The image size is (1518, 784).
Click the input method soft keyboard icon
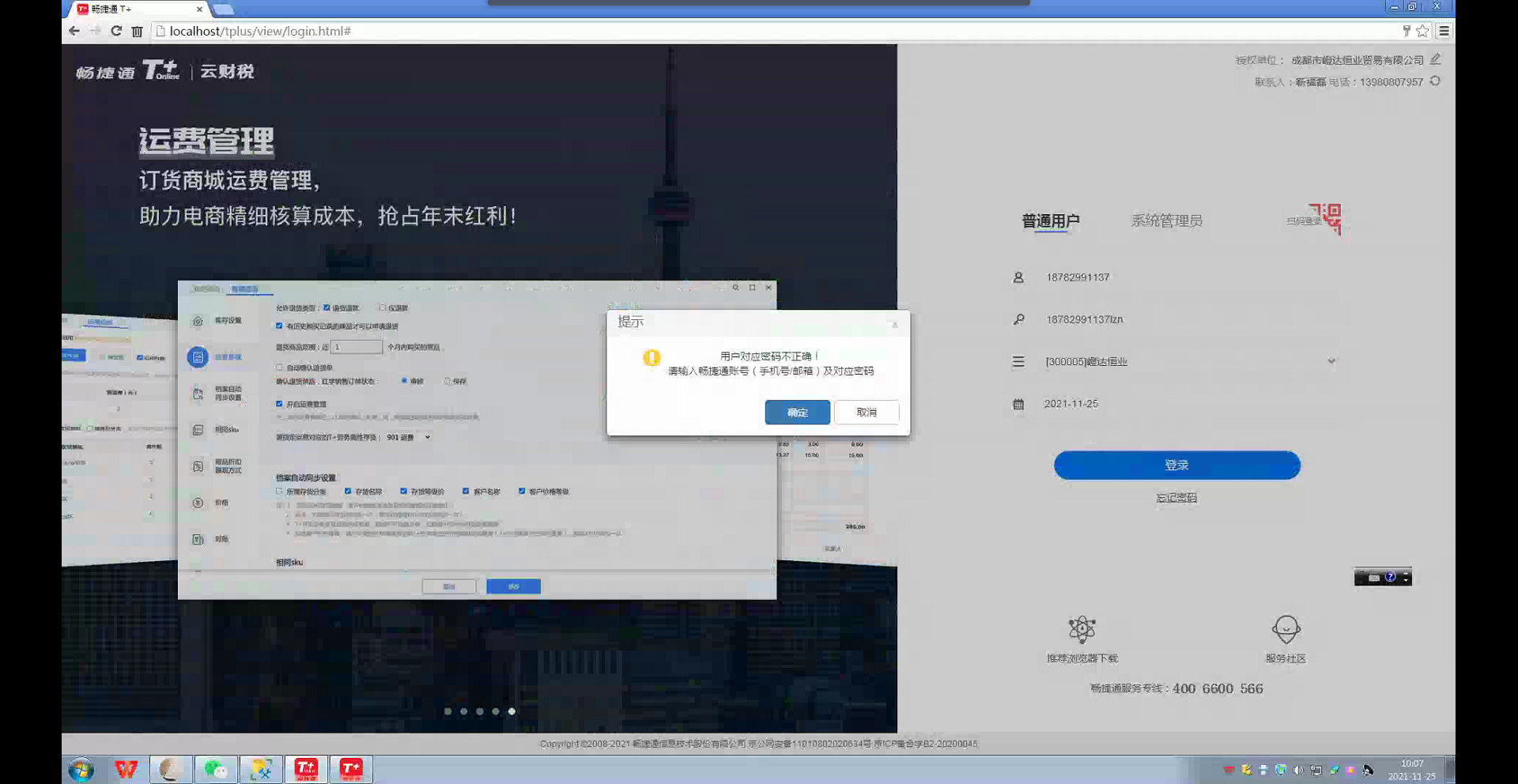point(1374,577)
